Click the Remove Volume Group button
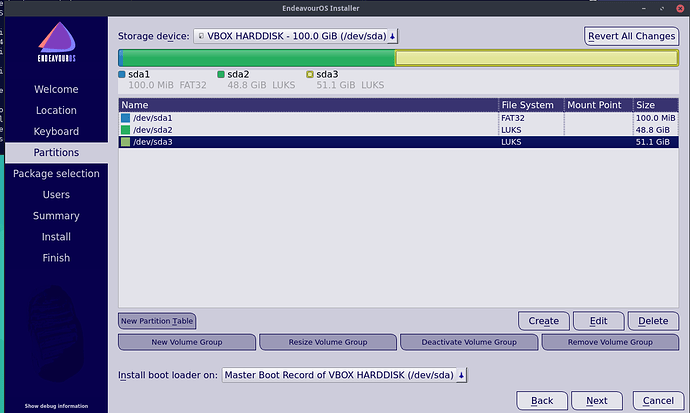This screenshot has width=690, height=413. [x=610, y=342]
